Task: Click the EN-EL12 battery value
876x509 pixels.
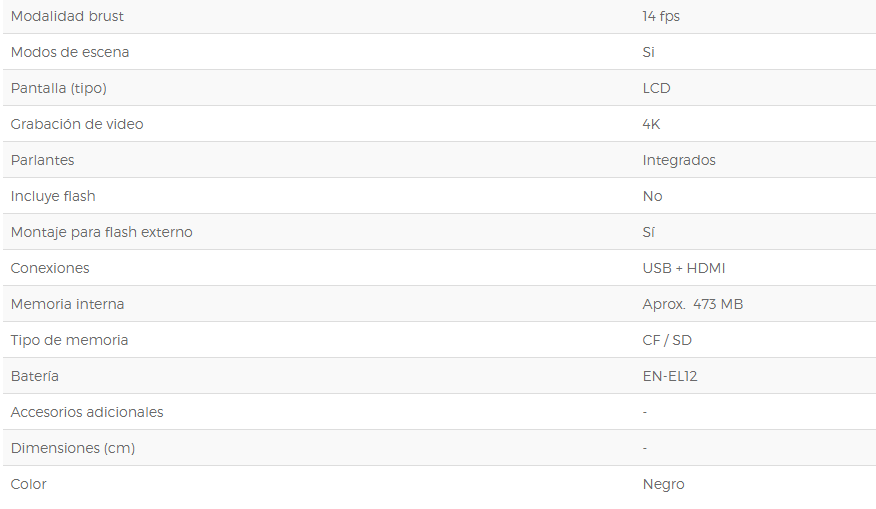Action: [x=670, y=376]
